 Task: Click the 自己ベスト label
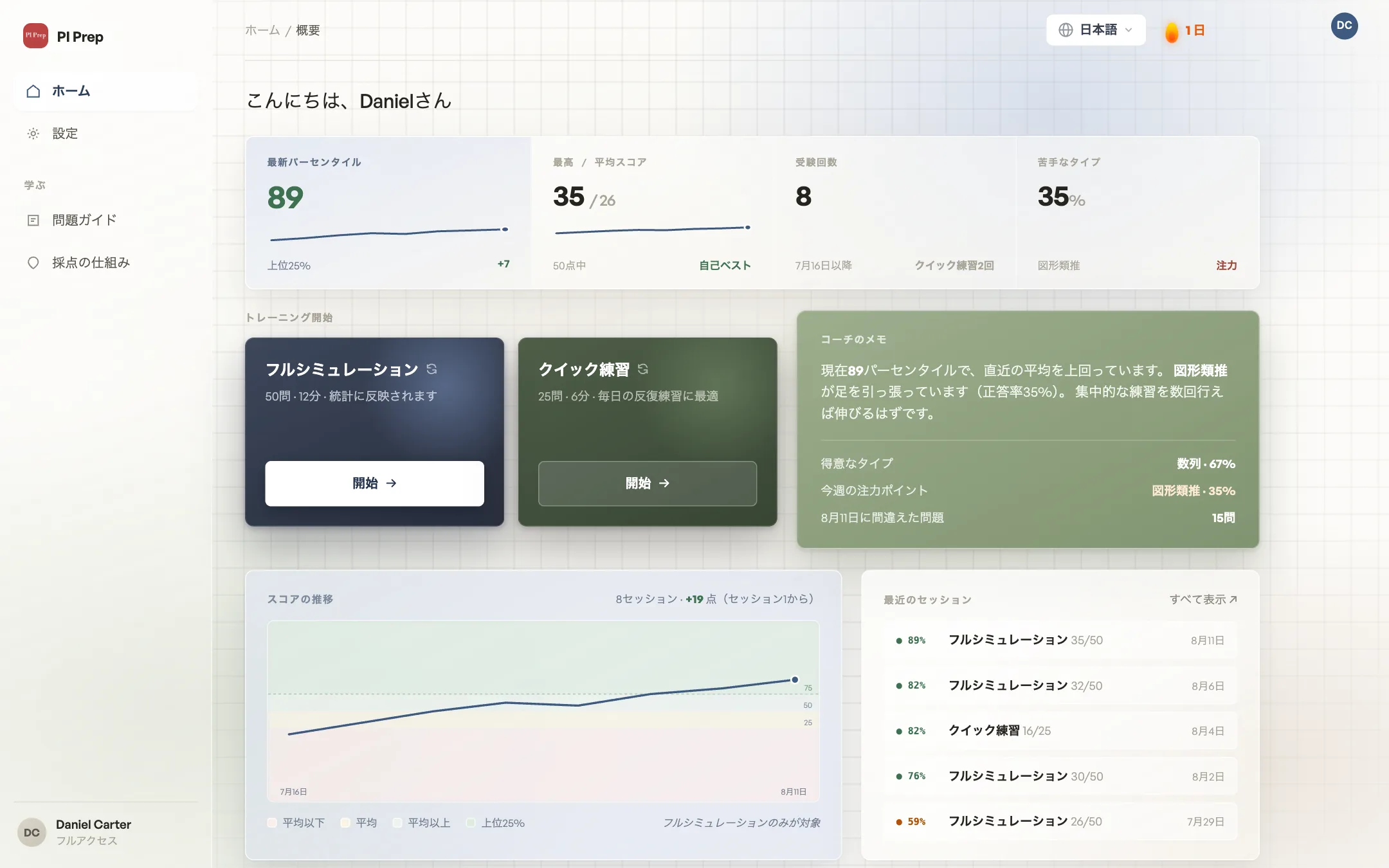(725, 266)
